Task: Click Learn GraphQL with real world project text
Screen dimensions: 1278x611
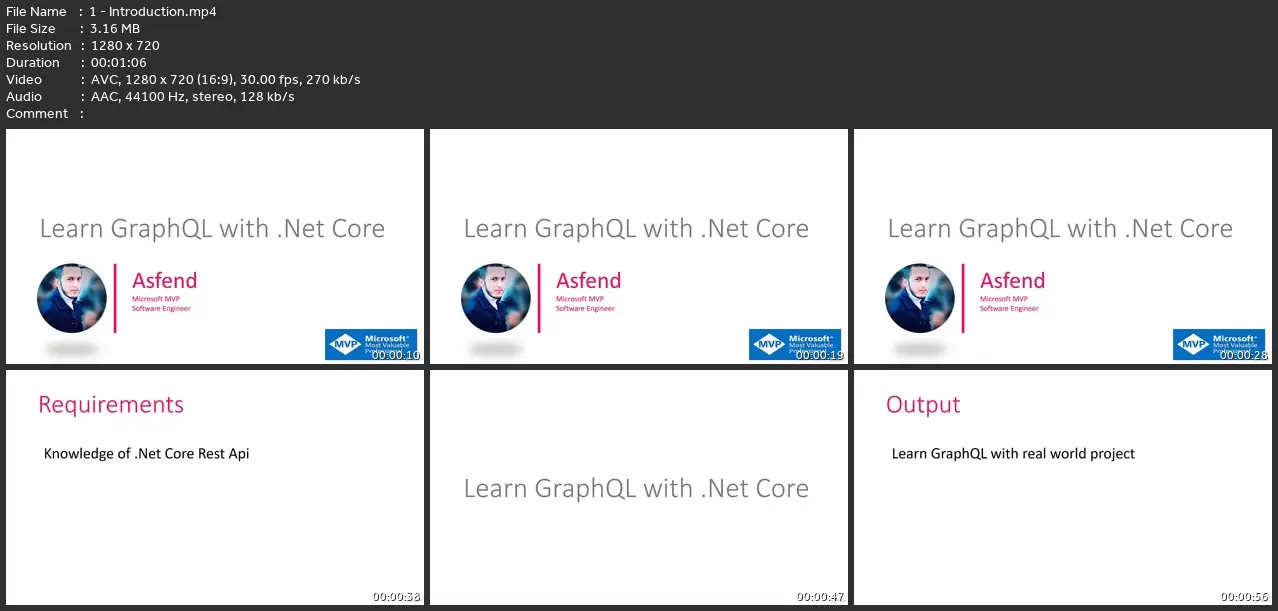Action: coord(1013,454)
